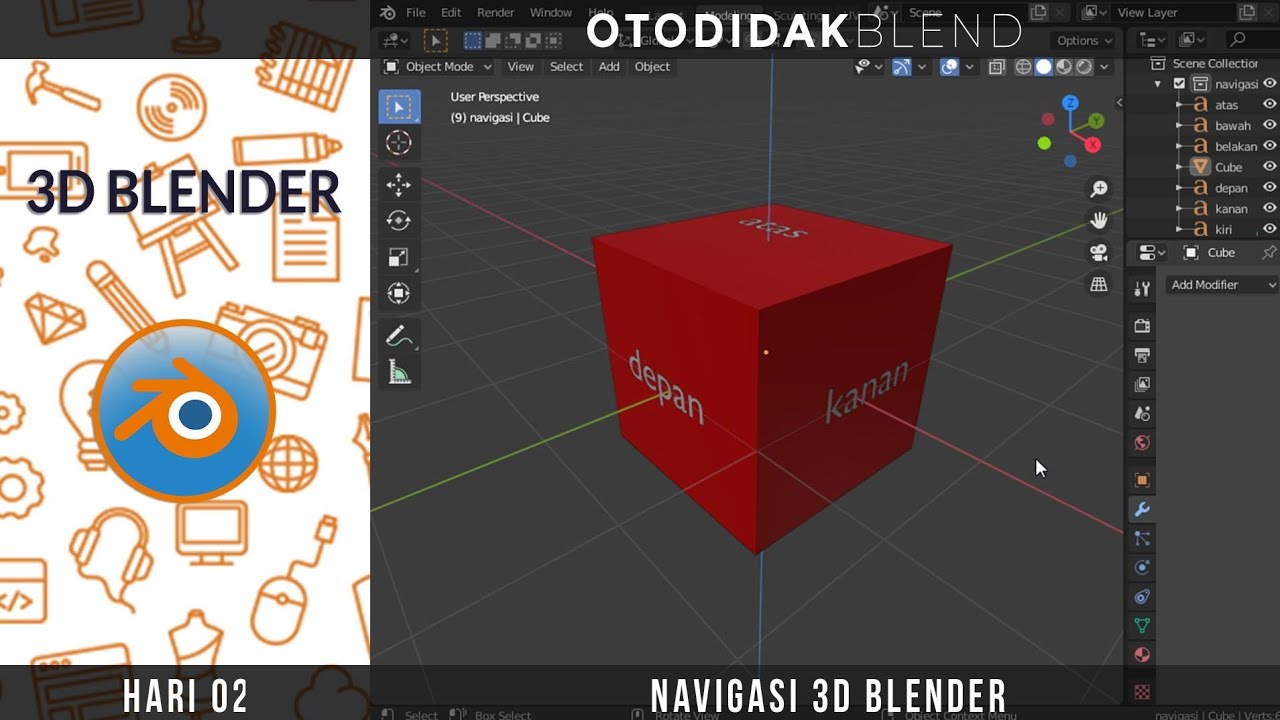
Task: Hide the belakan object via eye
Action: coord(1269,146)
